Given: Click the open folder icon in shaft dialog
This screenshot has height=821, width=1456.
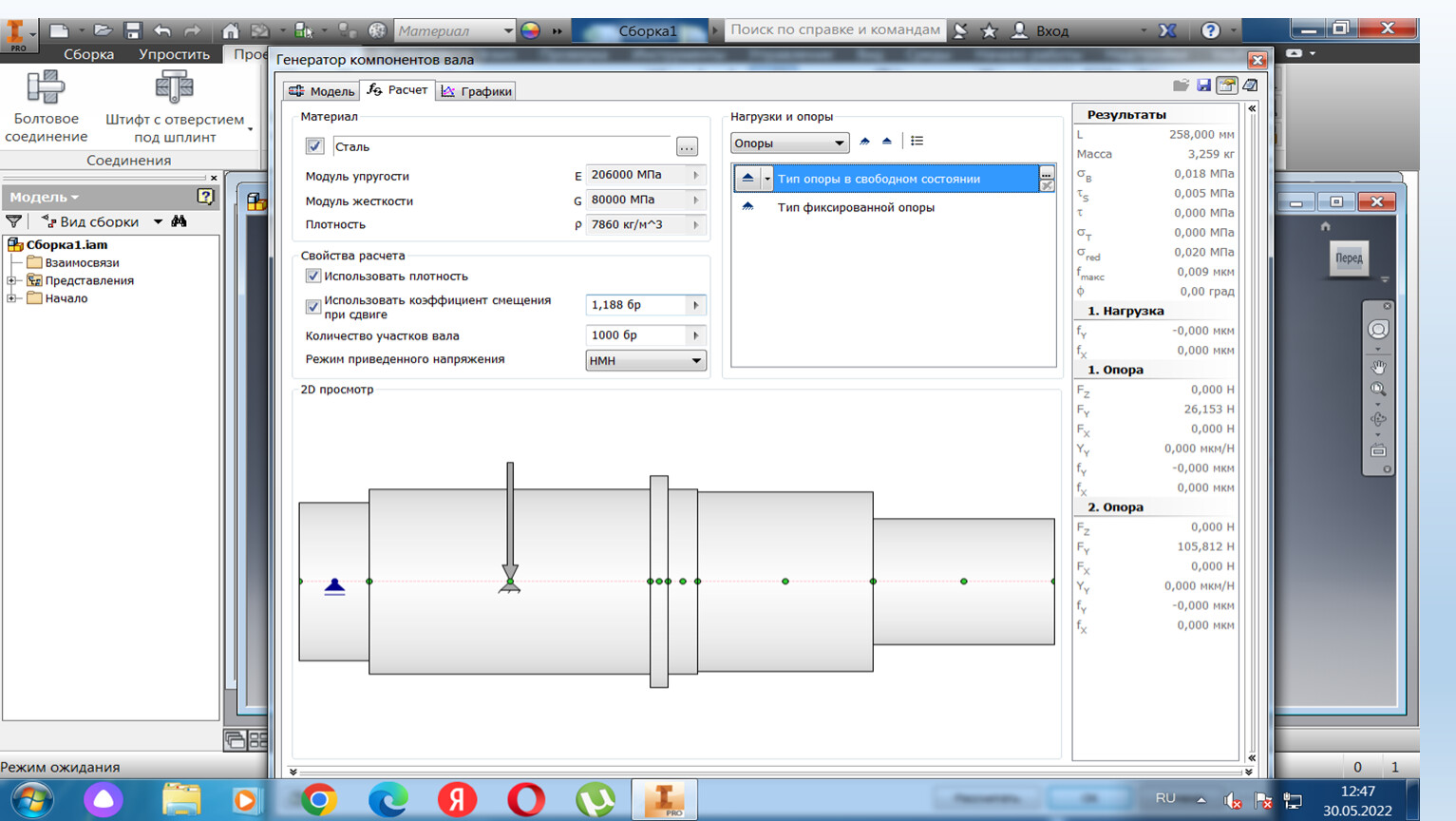Looking at the screenshot, I should pos(1181,86).
